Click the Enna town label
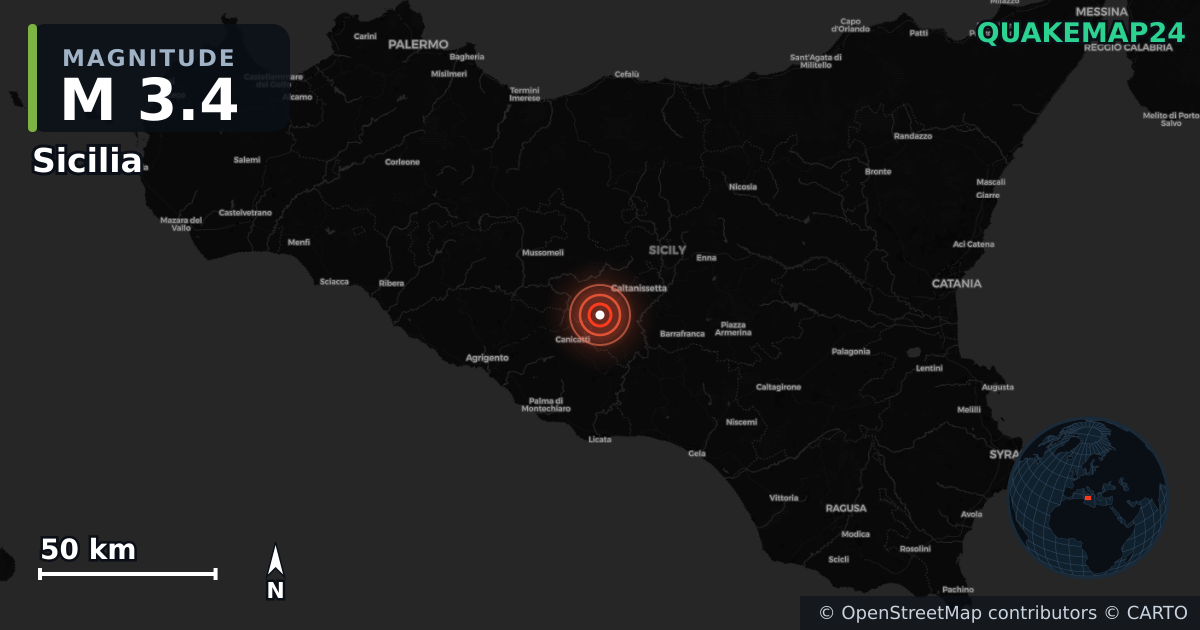The height and width of the screenshot is (630, 1200). (x=706, y=258)
